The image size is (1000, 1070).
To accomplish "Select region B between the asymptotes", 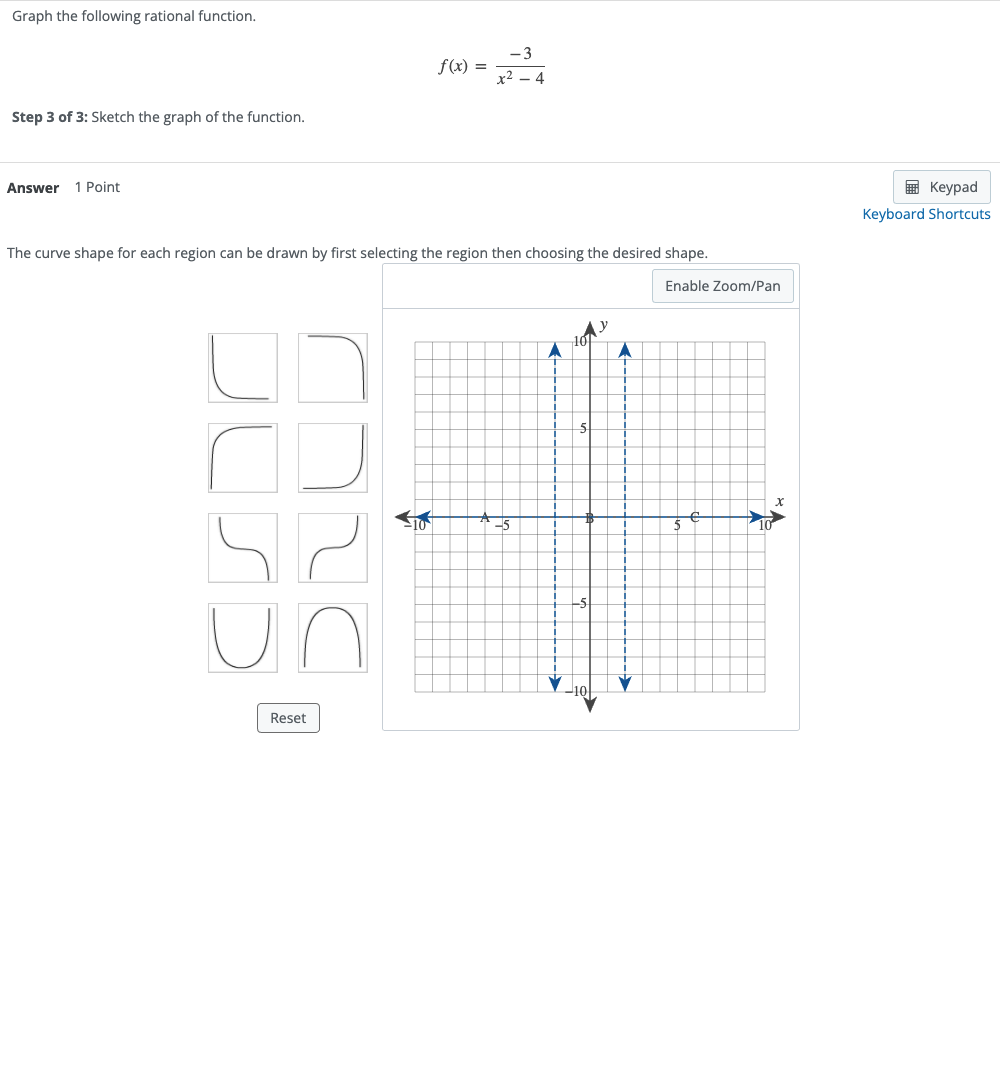I will (590, 518).
